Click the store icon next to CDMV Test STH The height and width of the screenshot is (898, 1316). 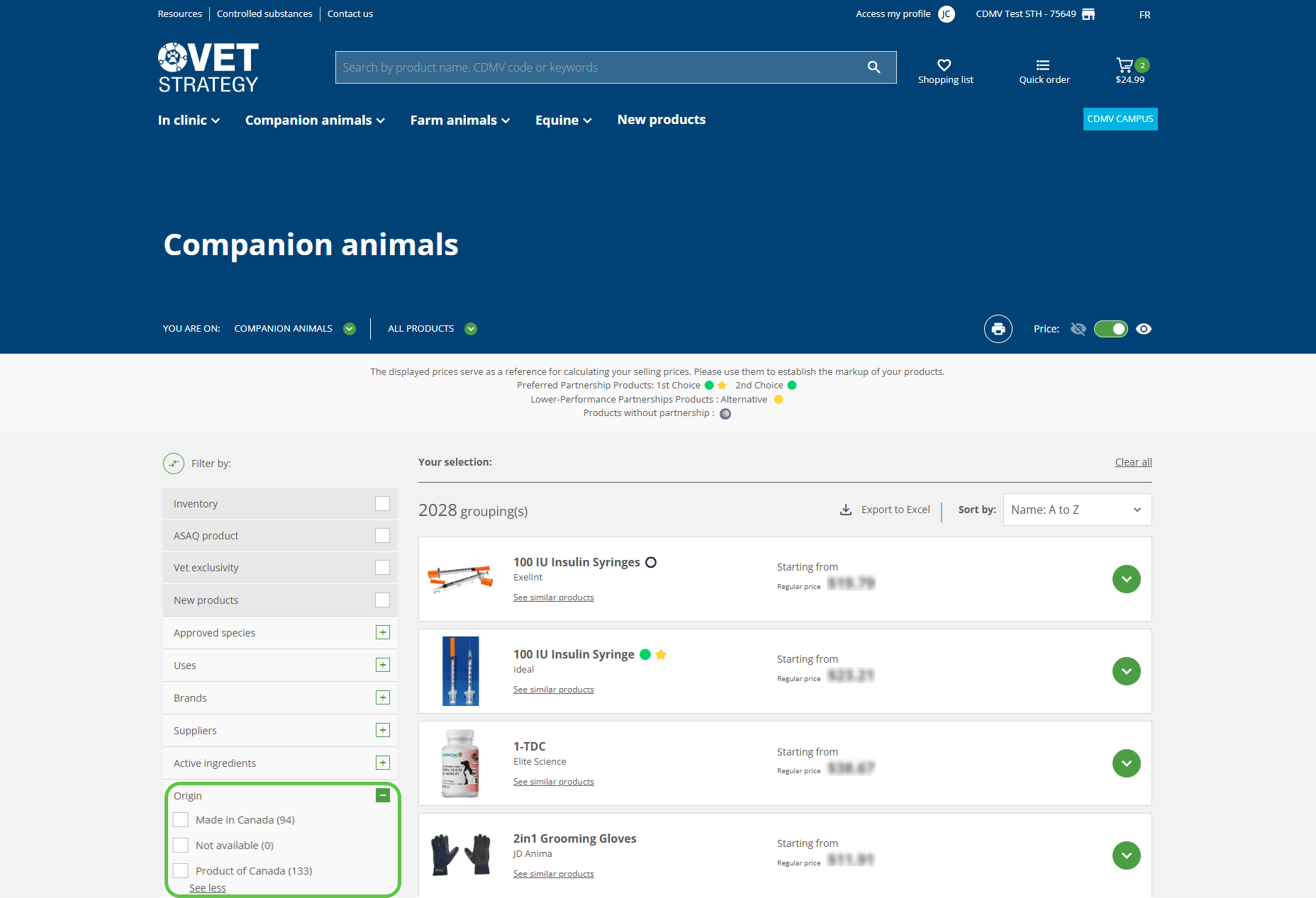click(1088, 14)
